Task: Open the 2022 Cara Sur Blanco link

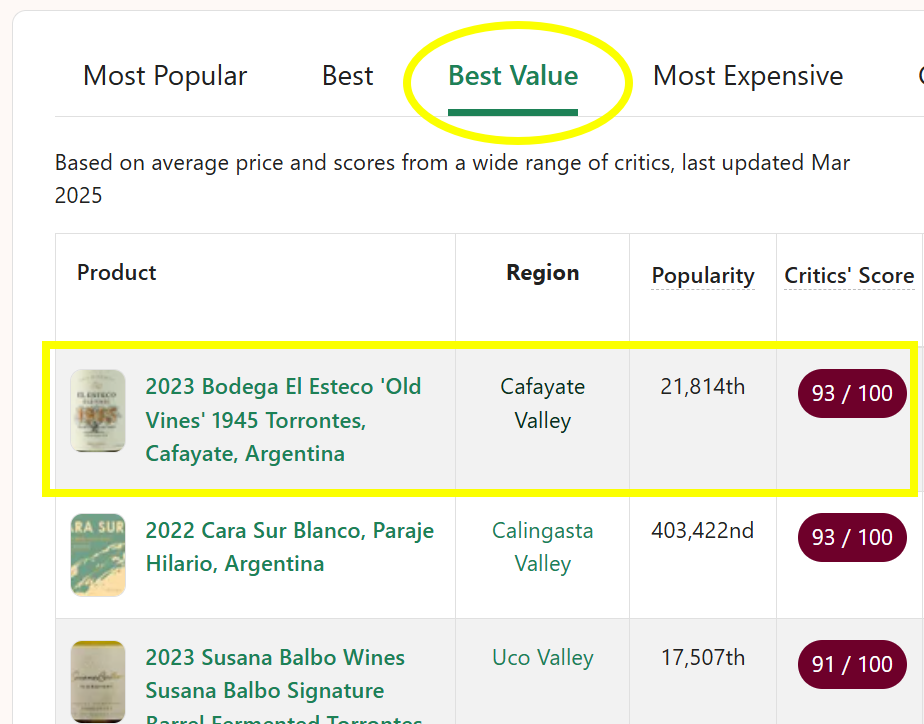Action: pos(290,547)
